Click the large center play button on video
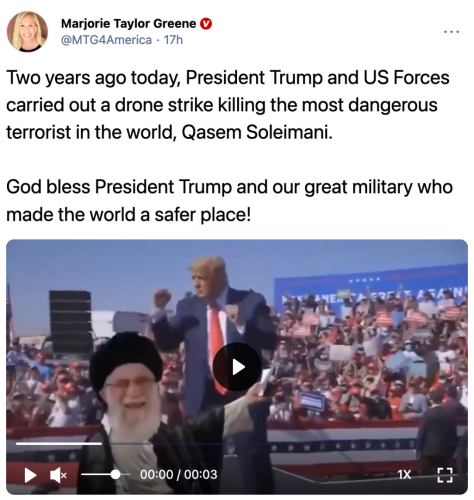Viewport: 474px width, 500px height. [237, 367]
